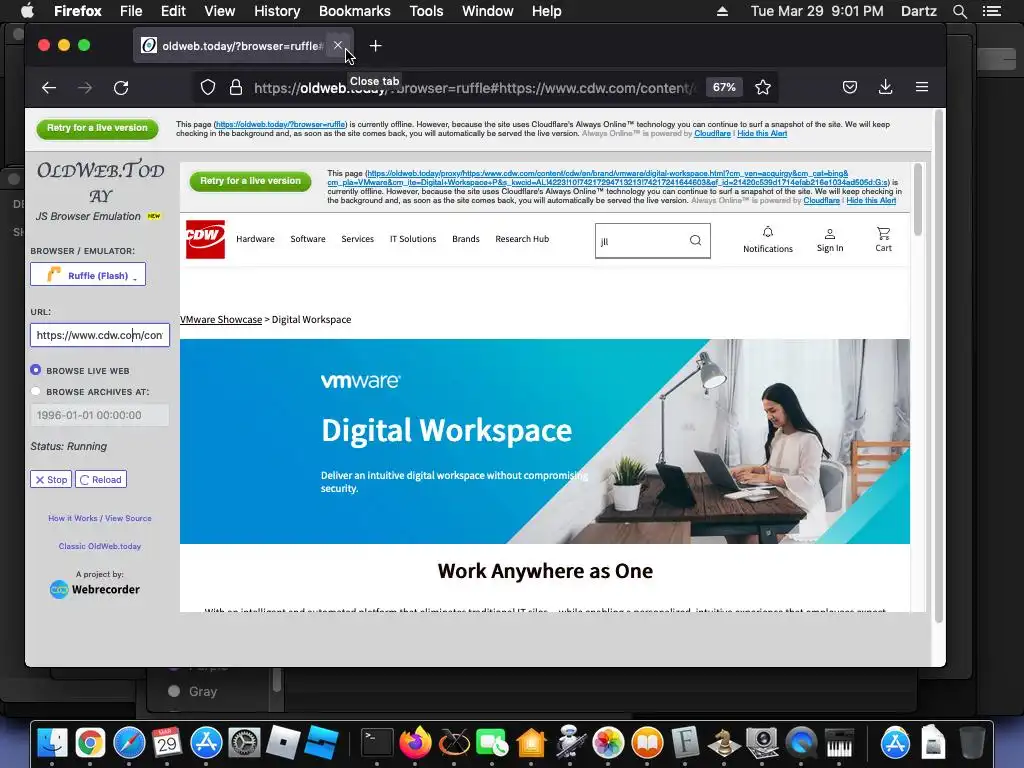
Task: Click the CDW search box
Action: (652, 240)
